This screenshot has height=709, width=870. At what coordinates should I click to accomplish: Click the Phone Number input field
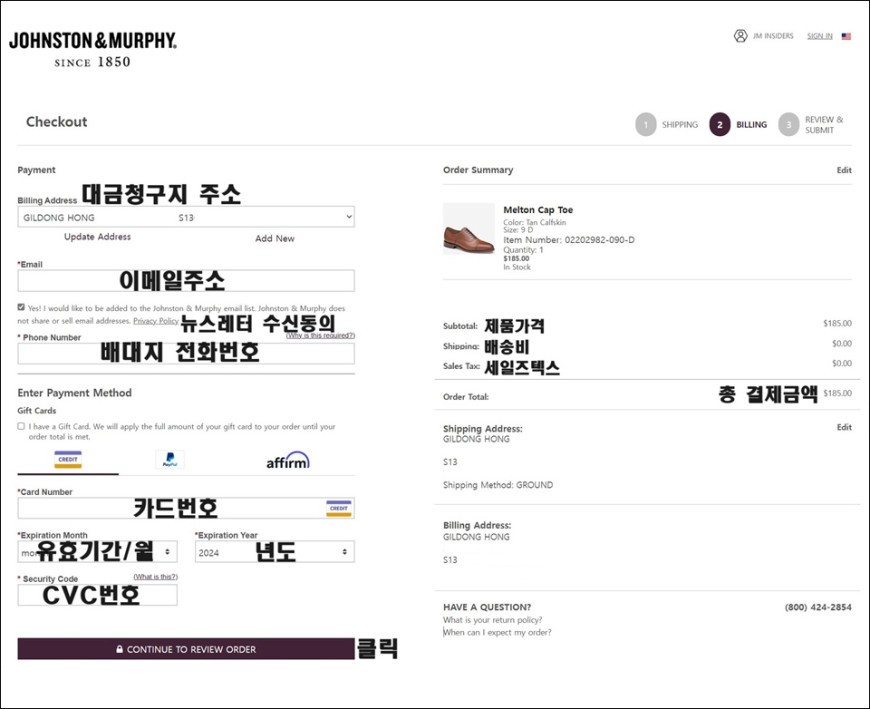coord(186,353)
